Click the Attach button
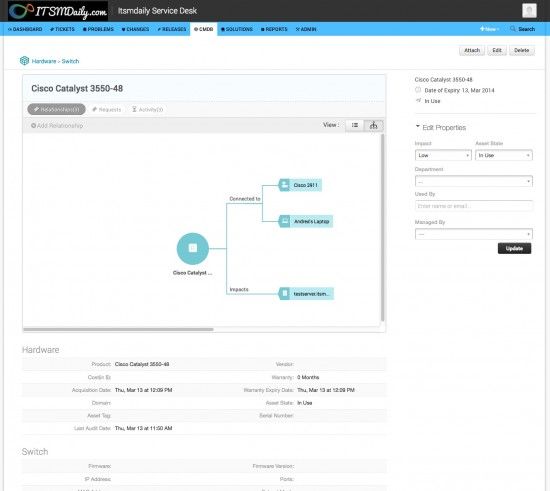The height and width of the screenshot is (491, 550). coord(472,51)
